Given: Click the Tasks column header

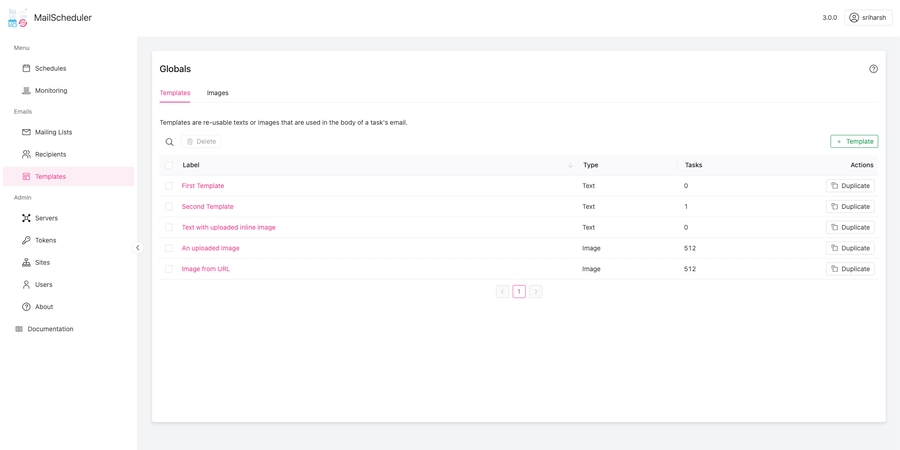Looking at the screenshot, I should click(693, 165).
